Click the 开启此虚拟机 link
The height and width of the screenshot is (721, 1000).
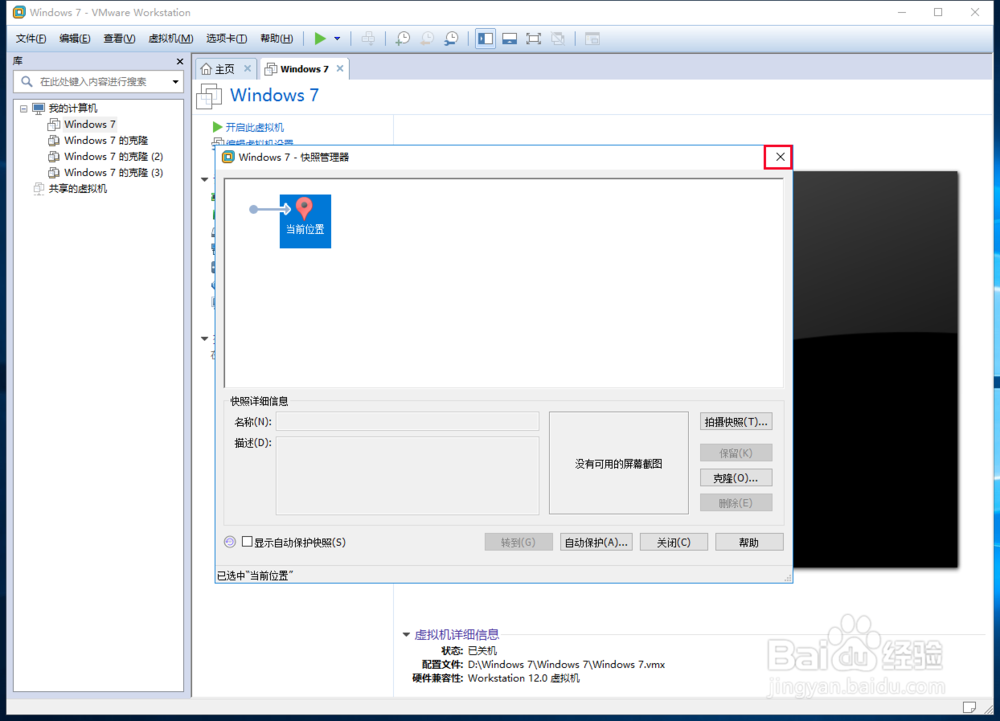(x=254, y=127)
